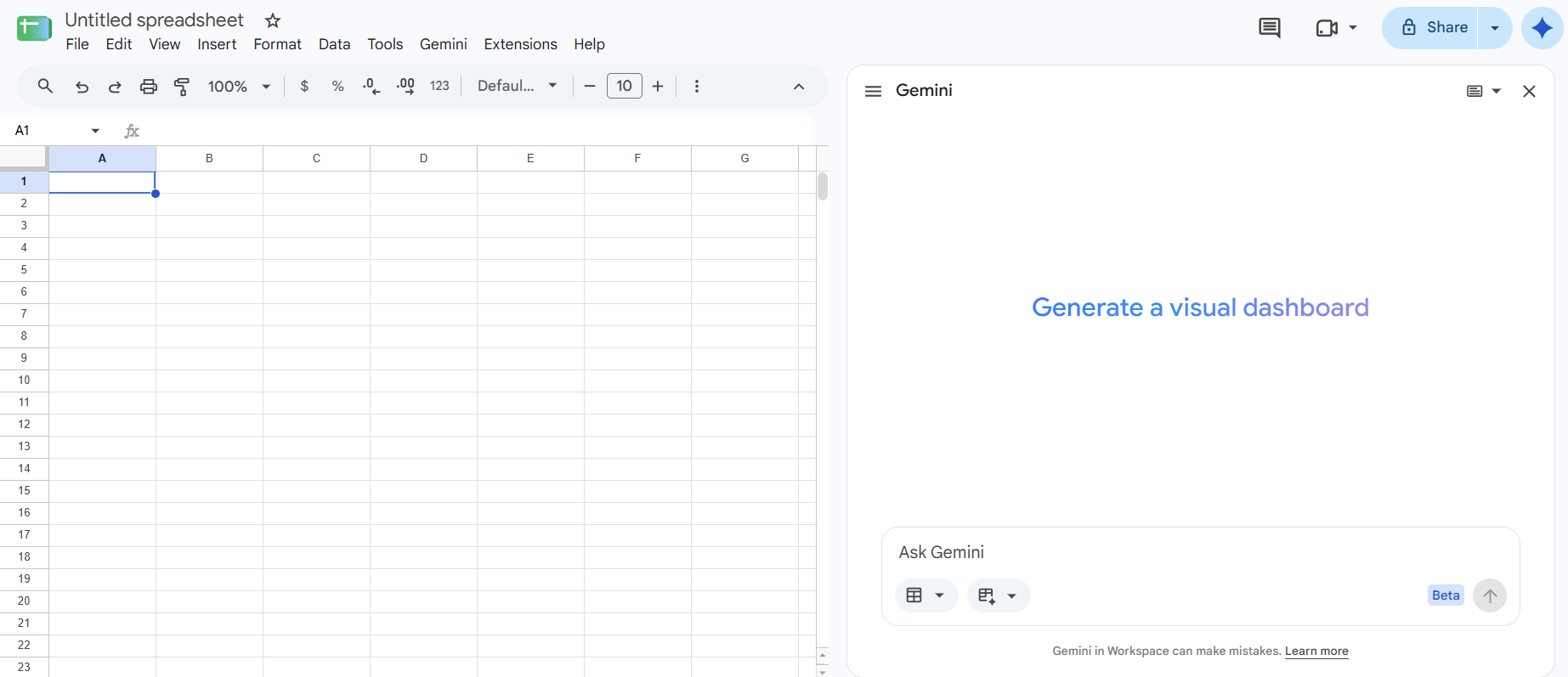Follow the Learn more link
This screenshot has height=677, width=1568.
pos(1316,652)
